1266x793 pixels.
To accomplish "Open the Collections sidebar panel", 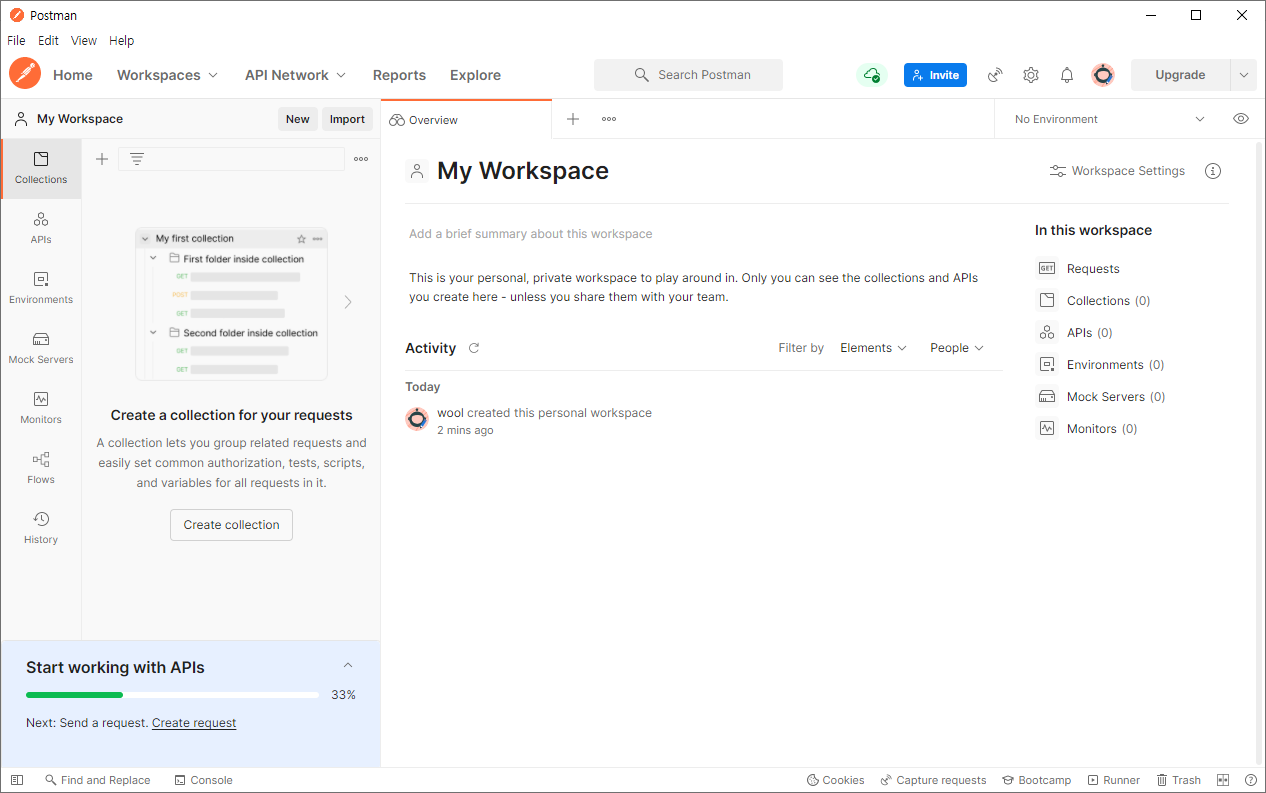I will [x=41, y=168].
